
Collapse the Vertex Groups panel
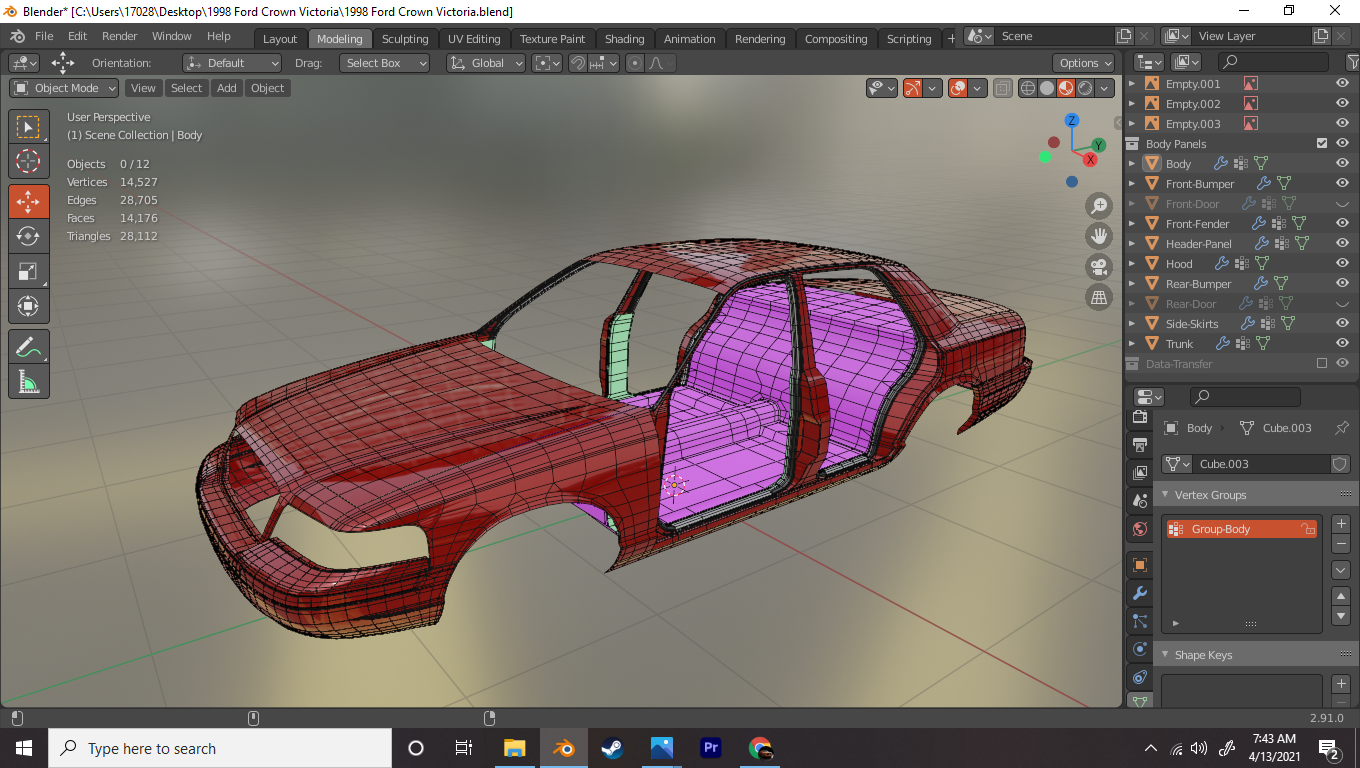click(x=1164, y=495)
